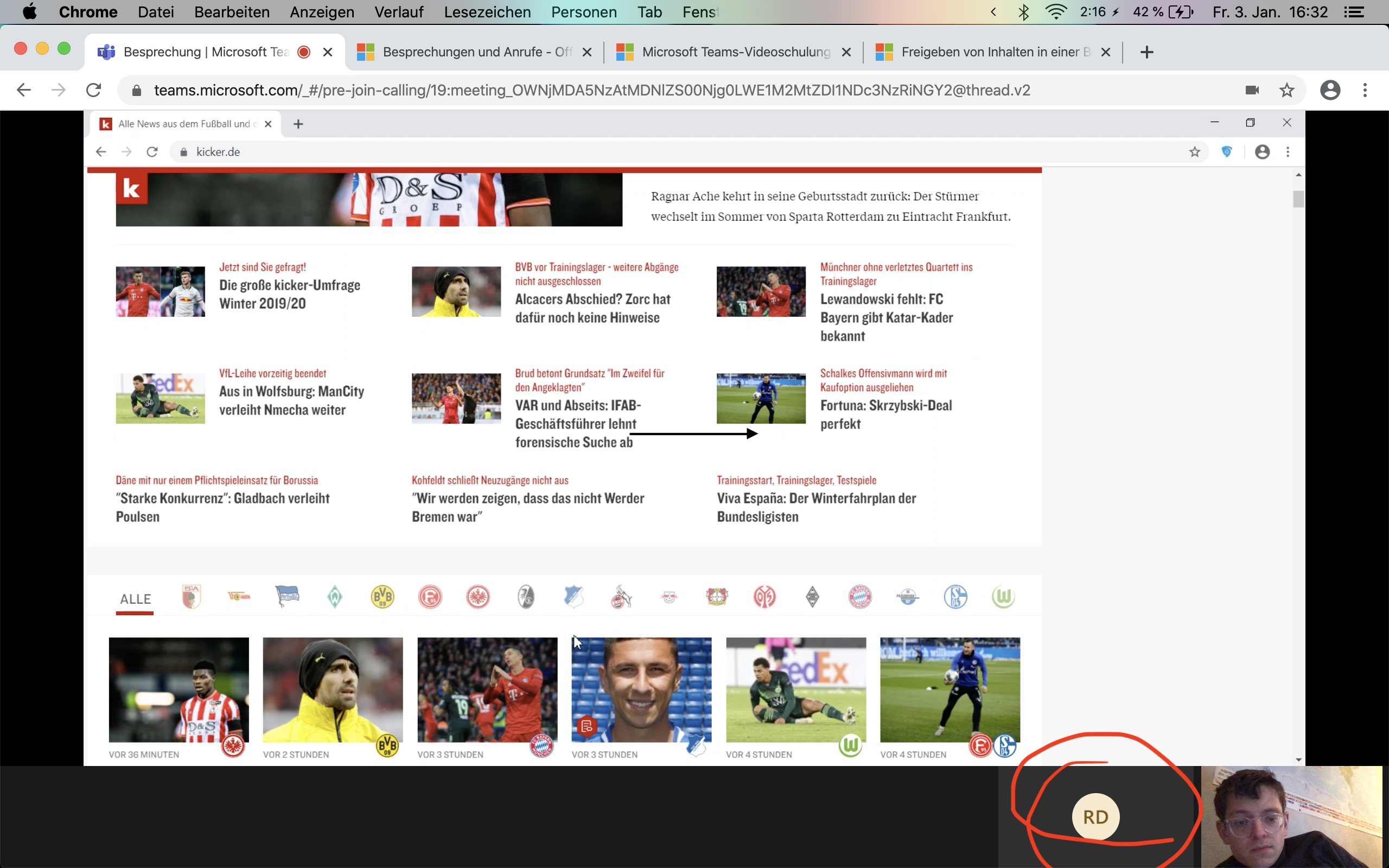The width and height of the screenshot is (1389, 868).
Task: Click the 'VOR 36 MINUTEN' news thumbnail
Action: [x=179, y=690]
